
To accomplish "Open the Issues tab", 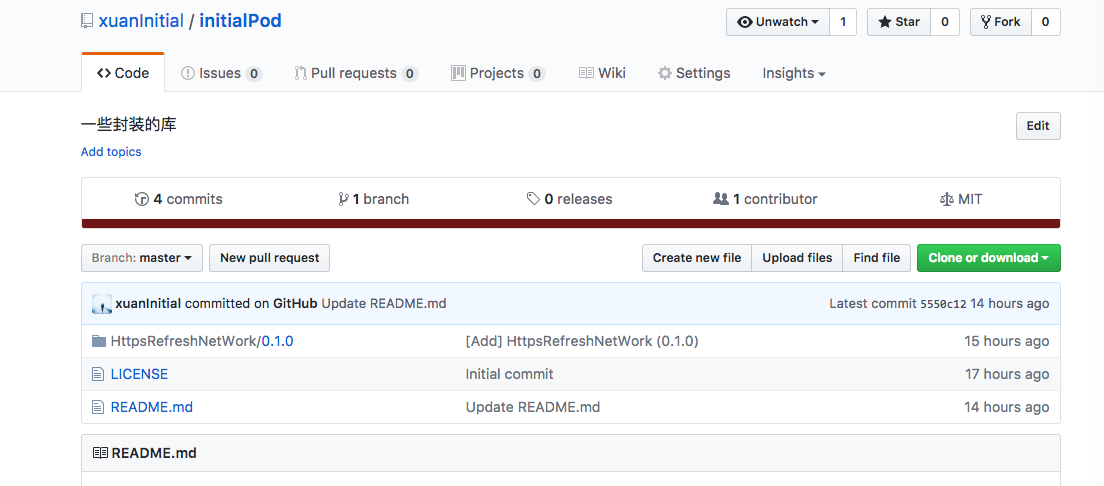I will pos(222,73).
